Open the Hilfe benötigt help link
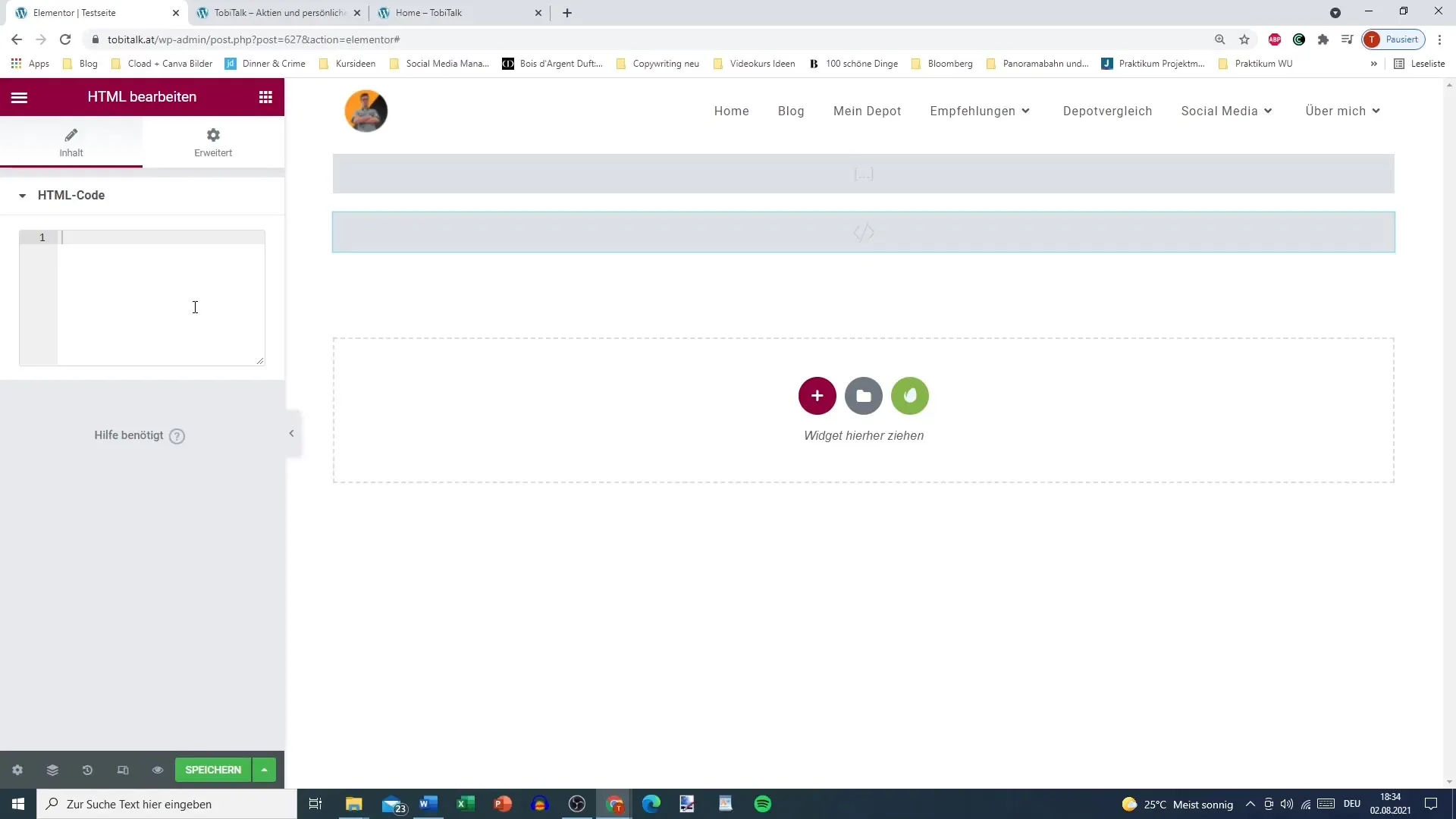Viewport: 1456px width, 819px height. pyautogui.click(x=140, y=435)
